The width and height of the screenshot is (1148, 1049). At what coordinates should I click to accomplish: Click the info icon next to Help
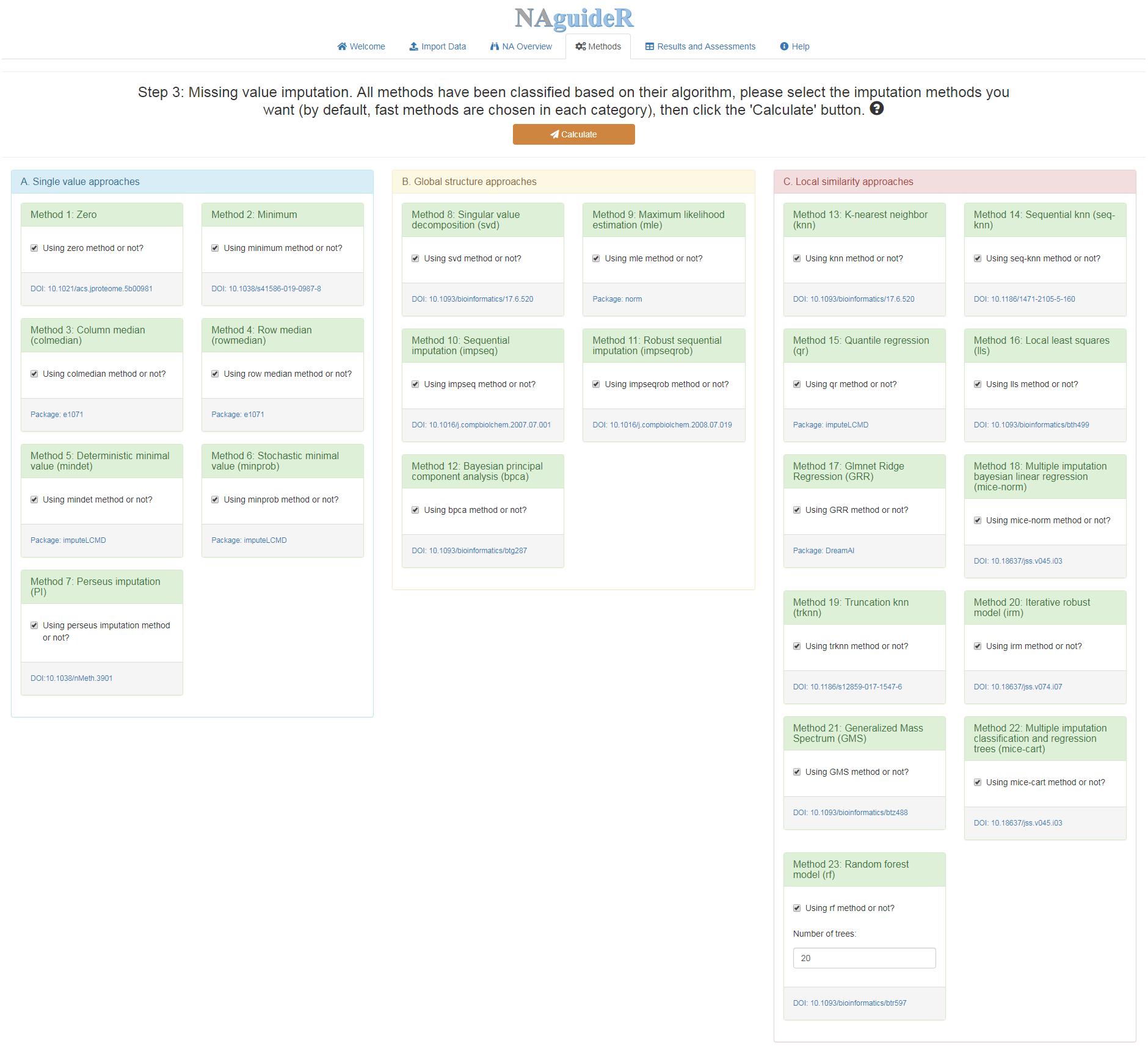click(x=784, y=46)
